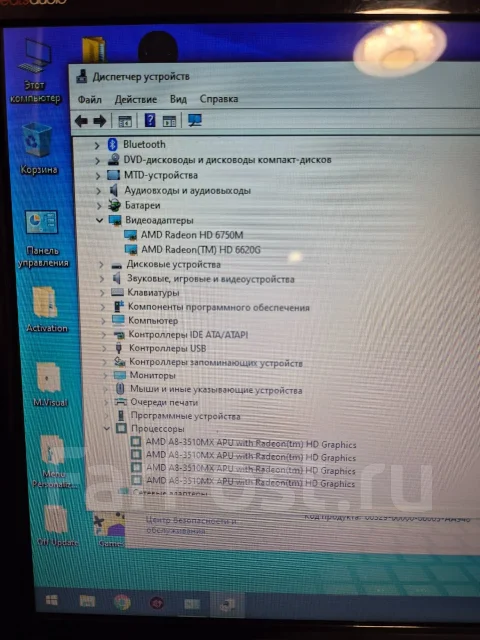Viewport: 480px width, 640px height.
Task: Select Компоненты программного обеспечения row
Action: click(x=219, y=307)
